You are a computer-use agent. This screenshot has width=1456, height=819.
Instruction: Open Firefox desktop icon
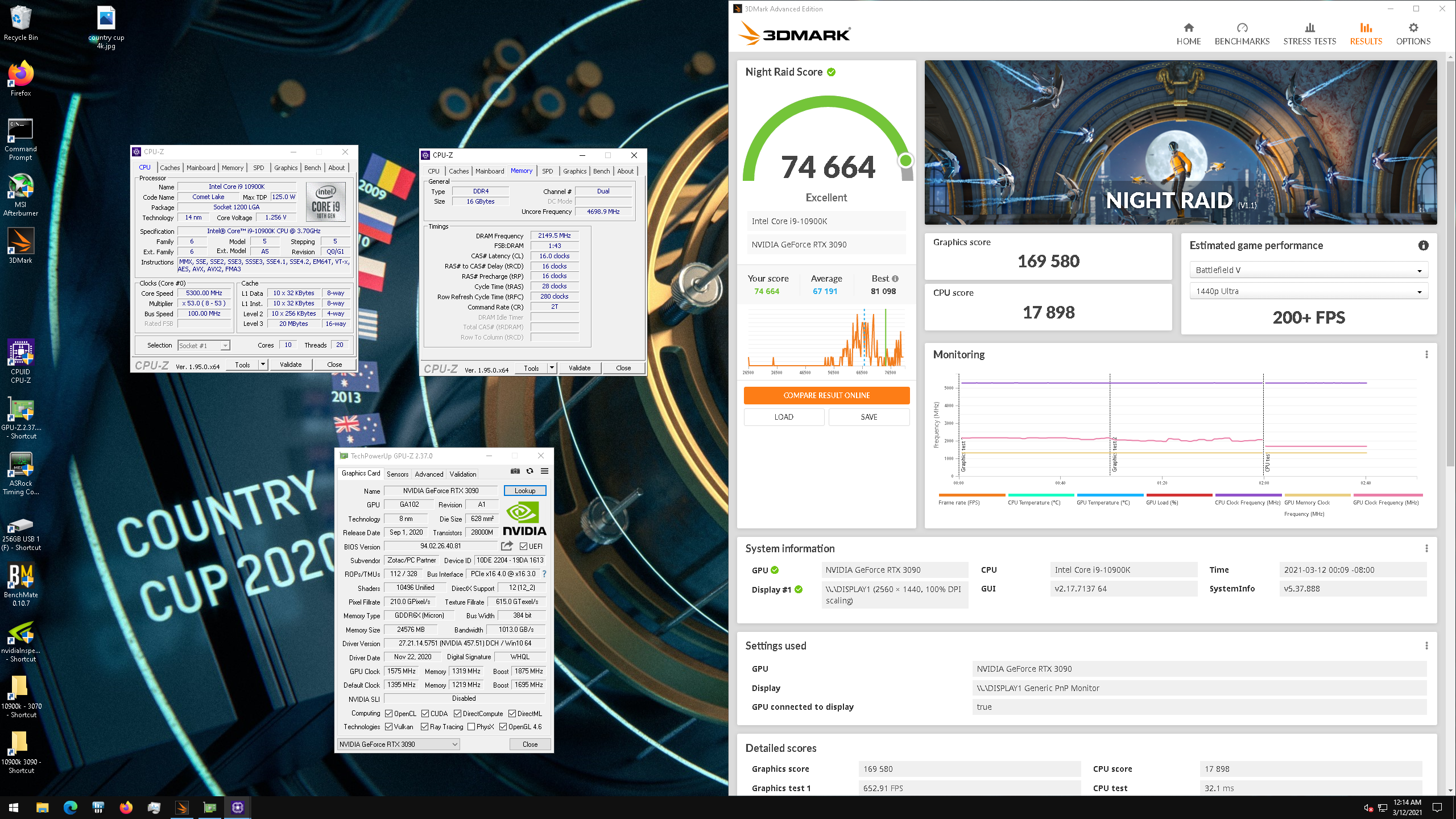coord(21,78)
